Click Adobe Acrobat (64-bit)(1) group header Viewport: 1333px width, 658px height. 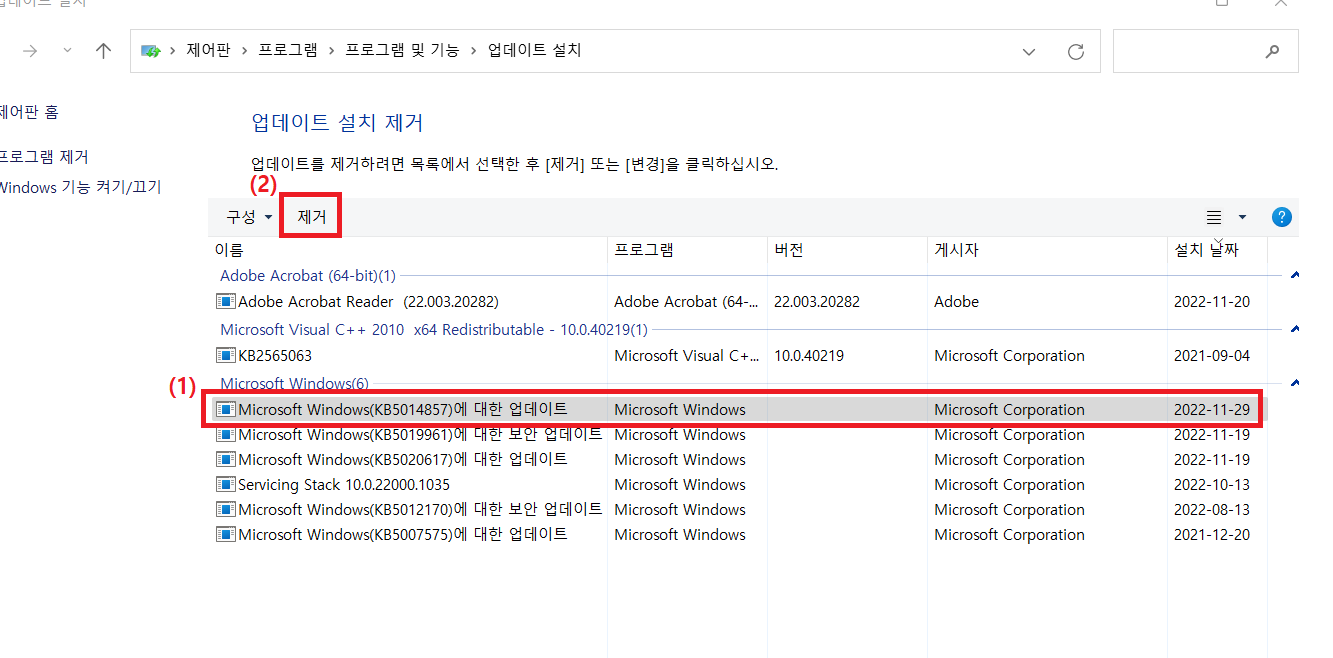(308, 275)
